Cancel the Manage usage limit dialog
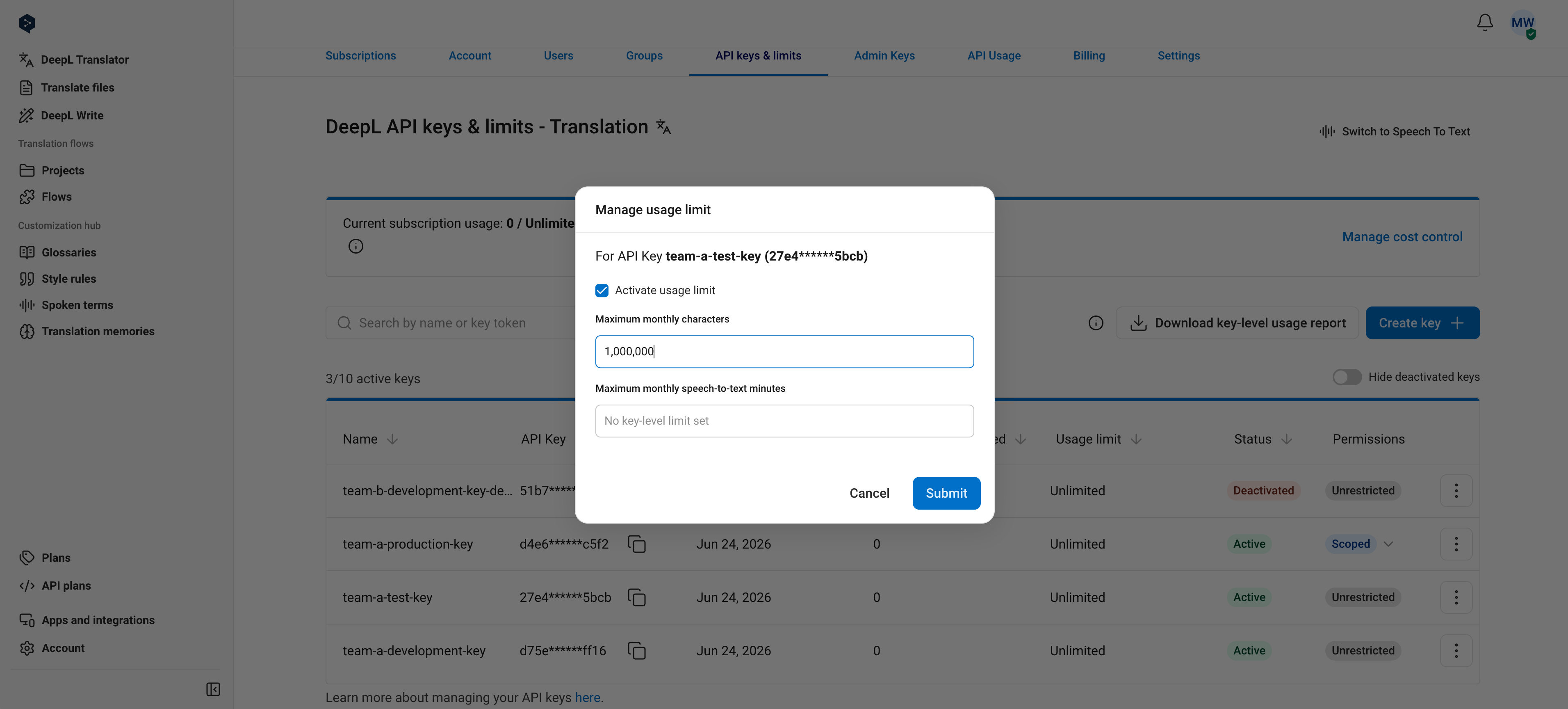 [869, 493]
